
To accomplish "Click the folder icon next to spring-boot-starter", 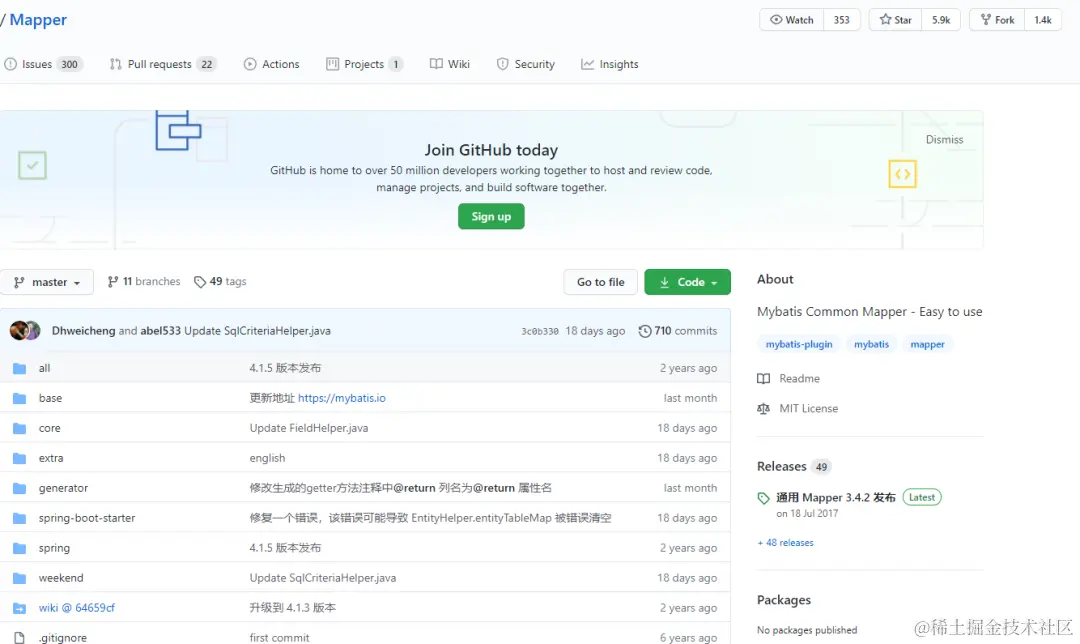I will click(x=19, y=518).
